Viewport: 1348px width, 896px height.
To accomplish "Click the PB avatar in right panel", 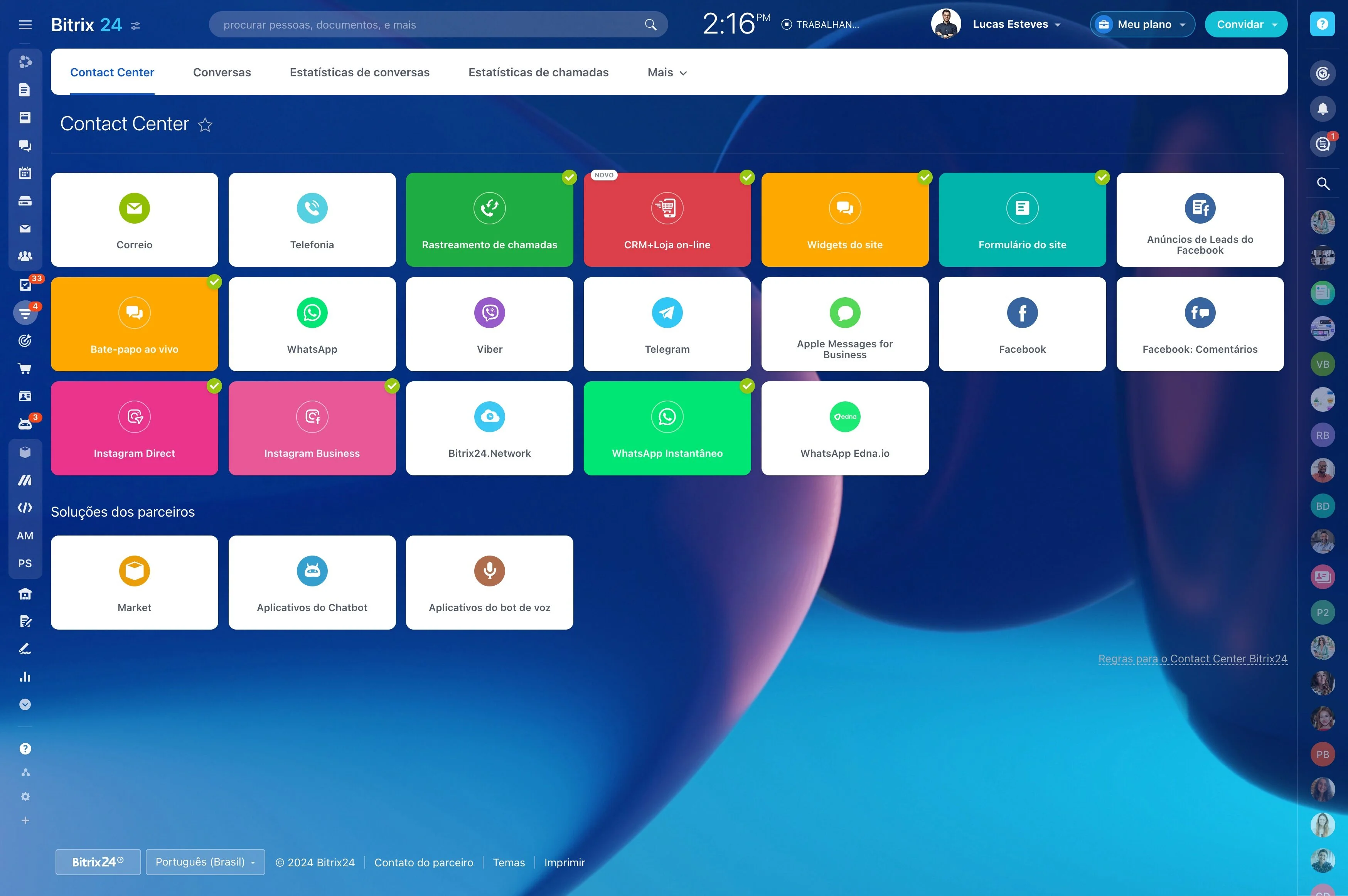I will tap(1322, 754).
